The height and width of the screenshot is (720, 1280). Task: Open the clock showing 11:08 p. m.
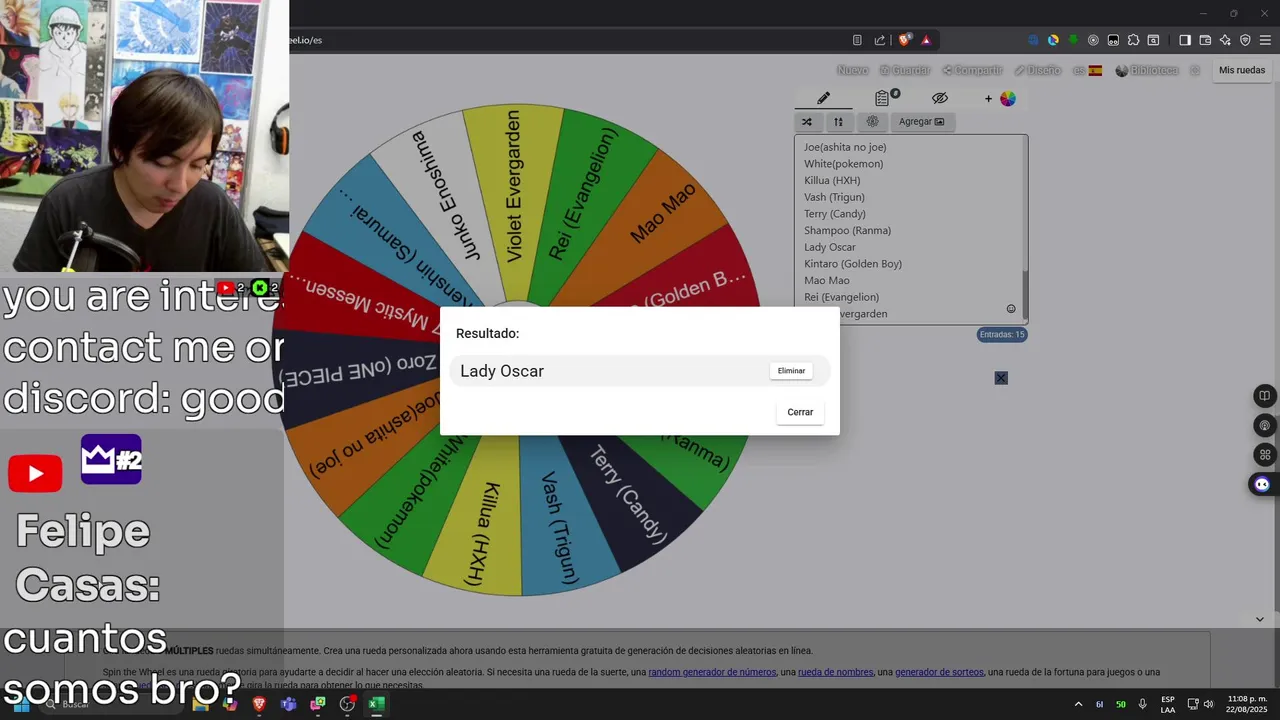click(x=1247, y=704)
